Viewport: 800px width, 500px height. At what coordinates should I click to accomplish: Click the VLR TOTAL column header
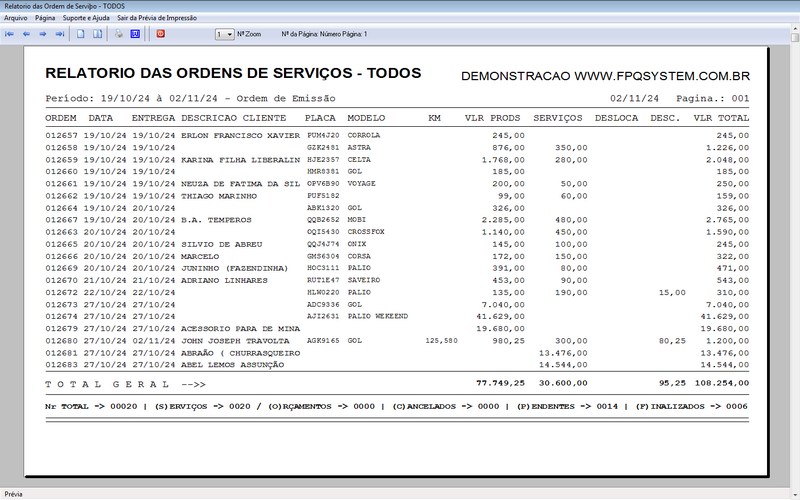coord(721,118)
